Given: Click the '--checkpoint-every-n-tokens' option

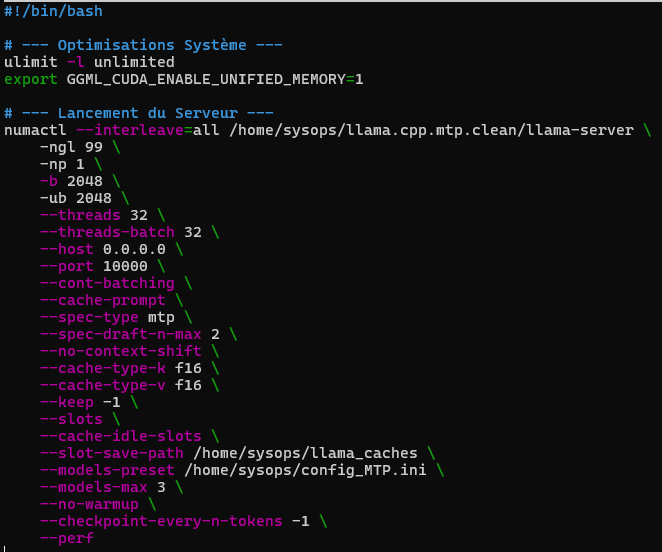Looking at the screenshot, I should point(161,521).
